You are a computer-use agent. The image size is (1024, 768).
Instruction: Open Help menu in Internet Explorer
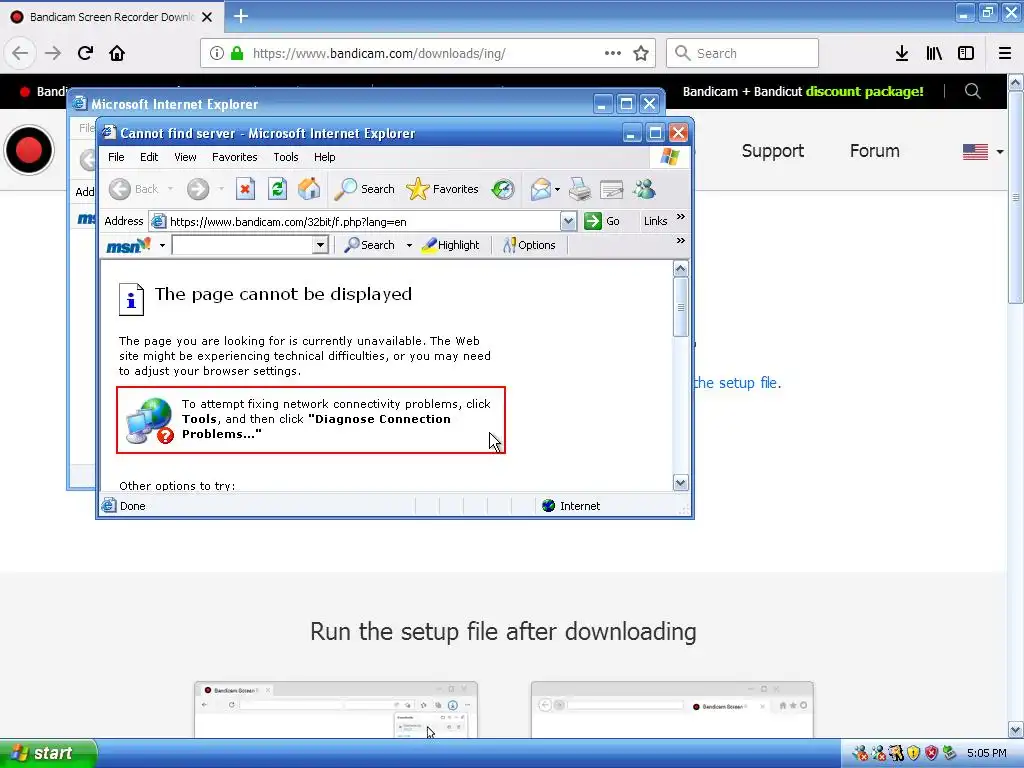tap(325, 157)
